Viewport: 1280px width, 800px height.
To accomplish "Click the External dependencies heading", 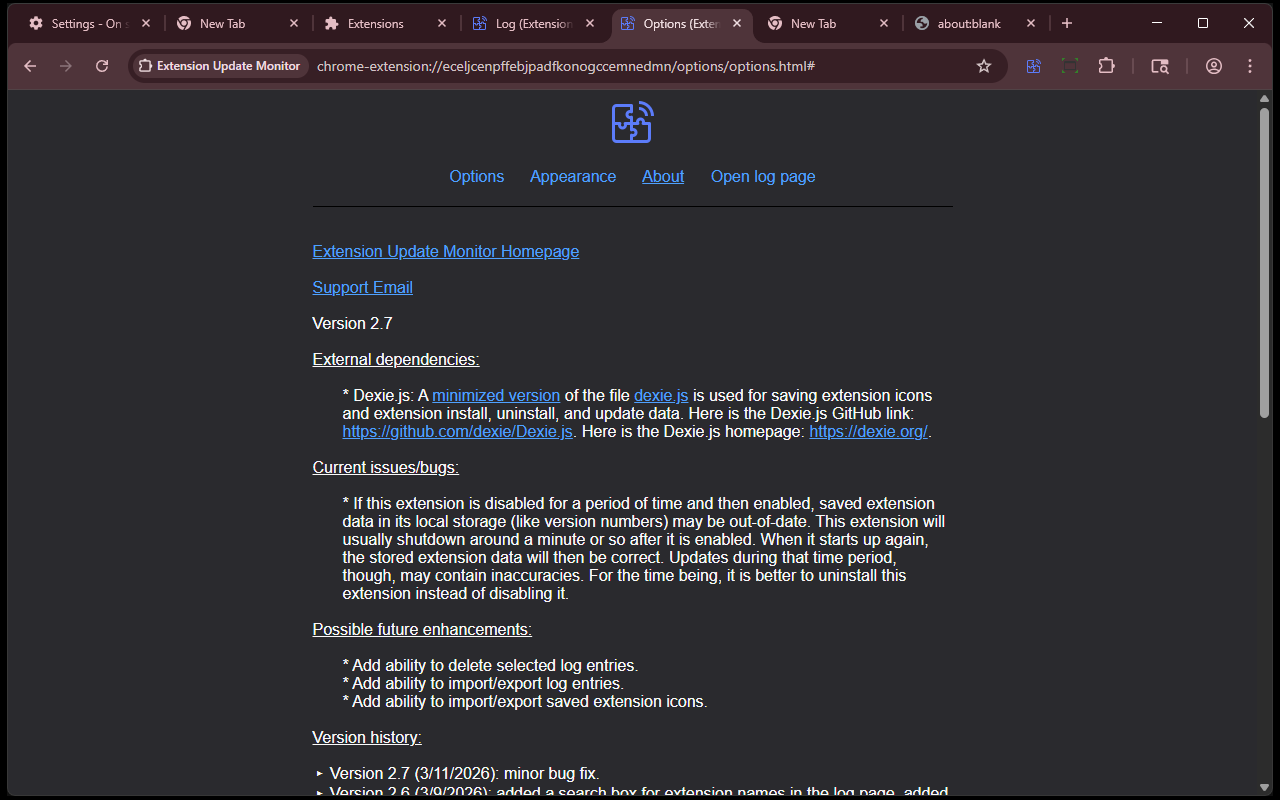I will pos(396,359).
